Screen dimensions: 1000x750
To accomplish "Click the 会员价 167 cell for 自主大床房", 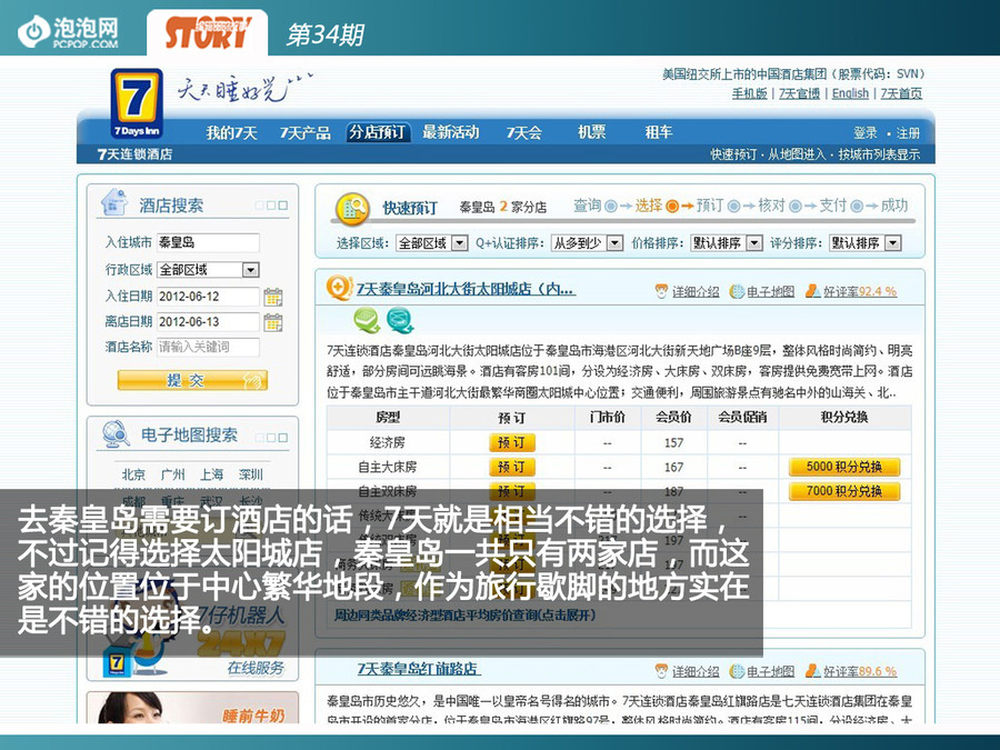I will tap(674, 467).
